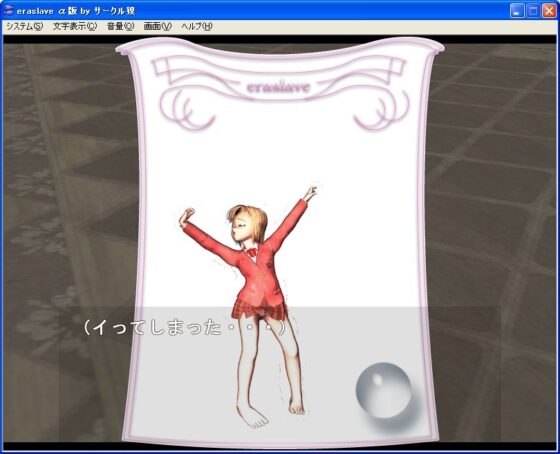Open the システム(S) menu

coord(24,26)
